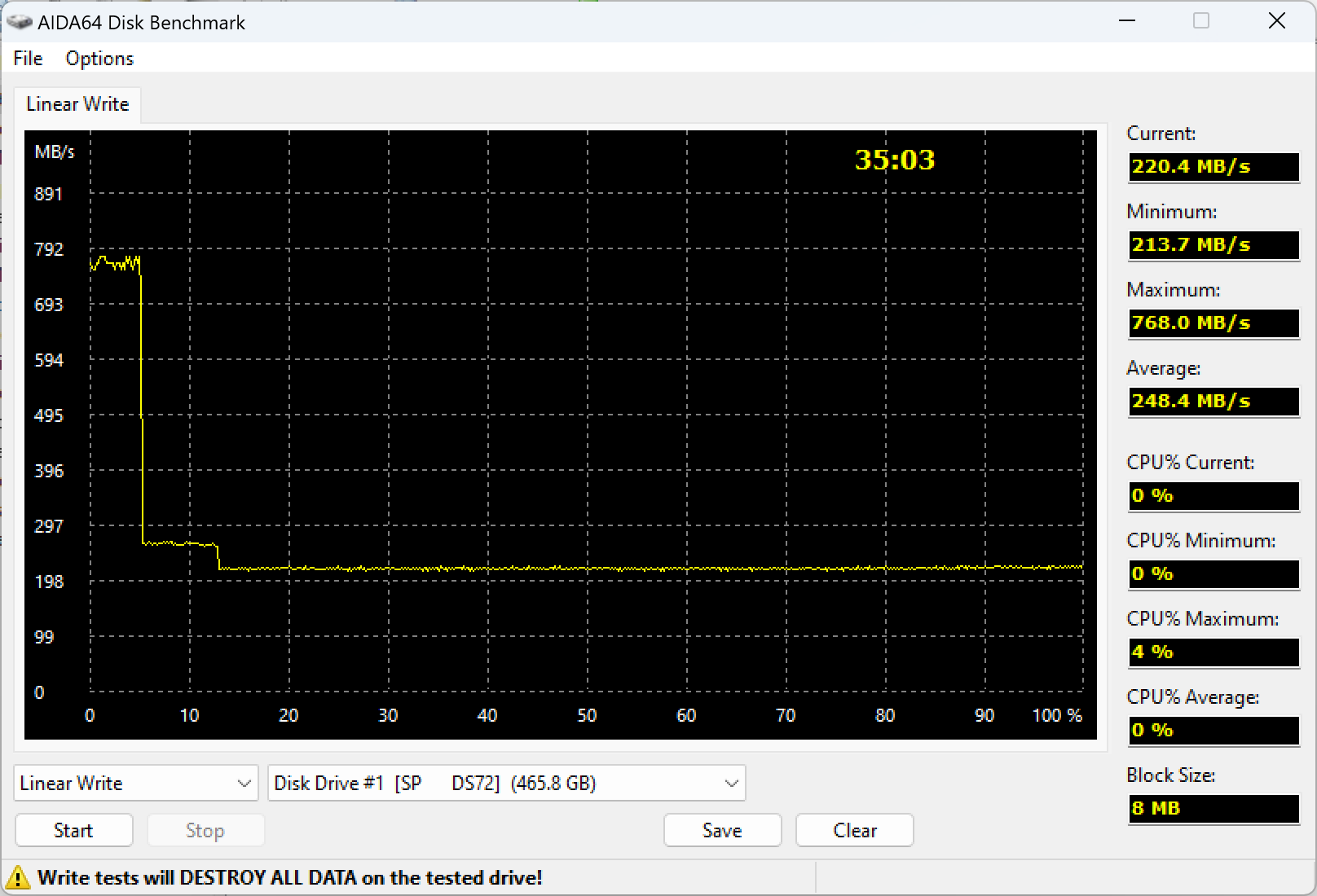Click the AIDA64 disk icon in the title bar

(18, 22)
